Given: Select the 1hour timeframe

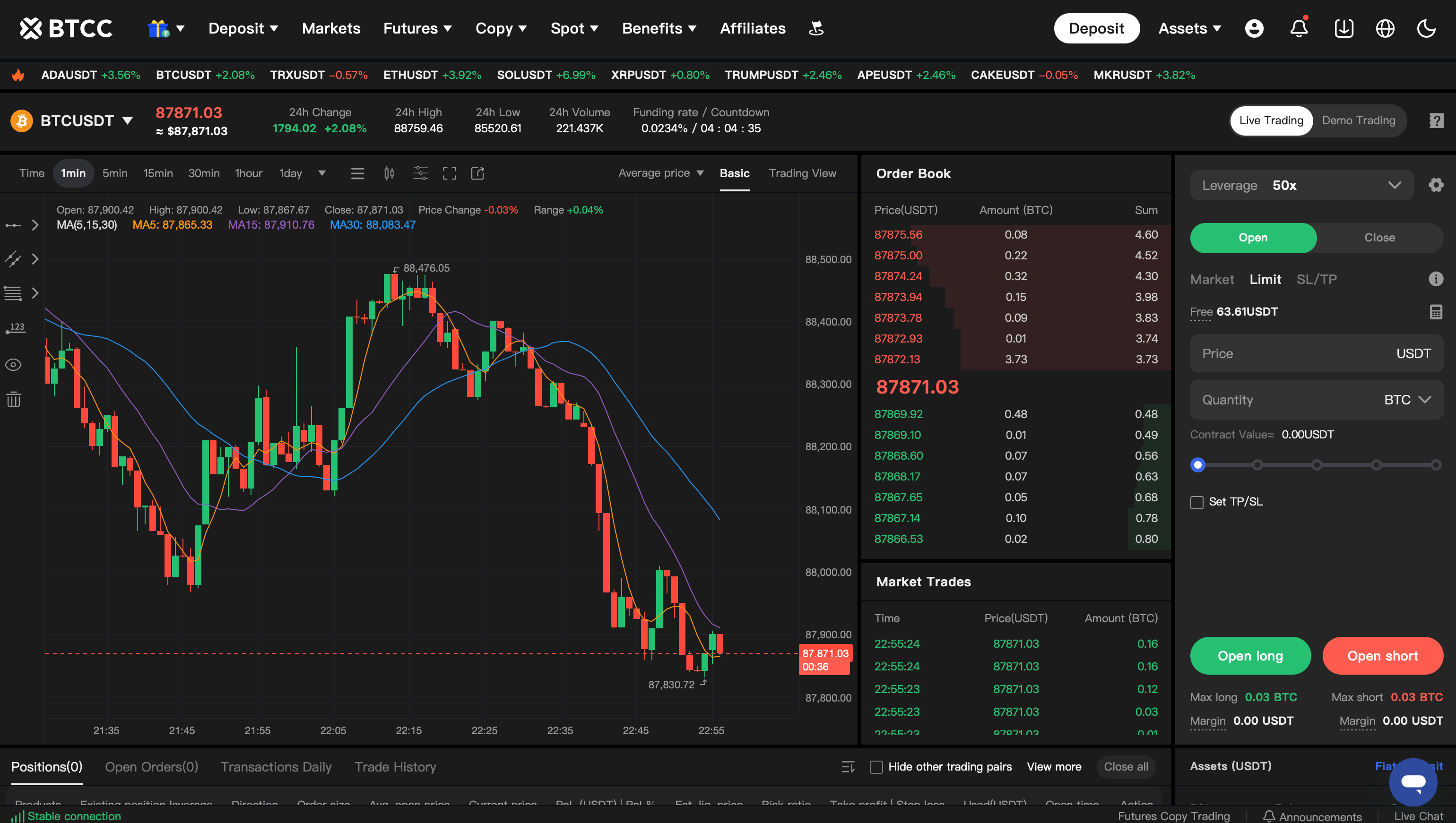Looking at the screenshot, I should [x=249, y=173].
